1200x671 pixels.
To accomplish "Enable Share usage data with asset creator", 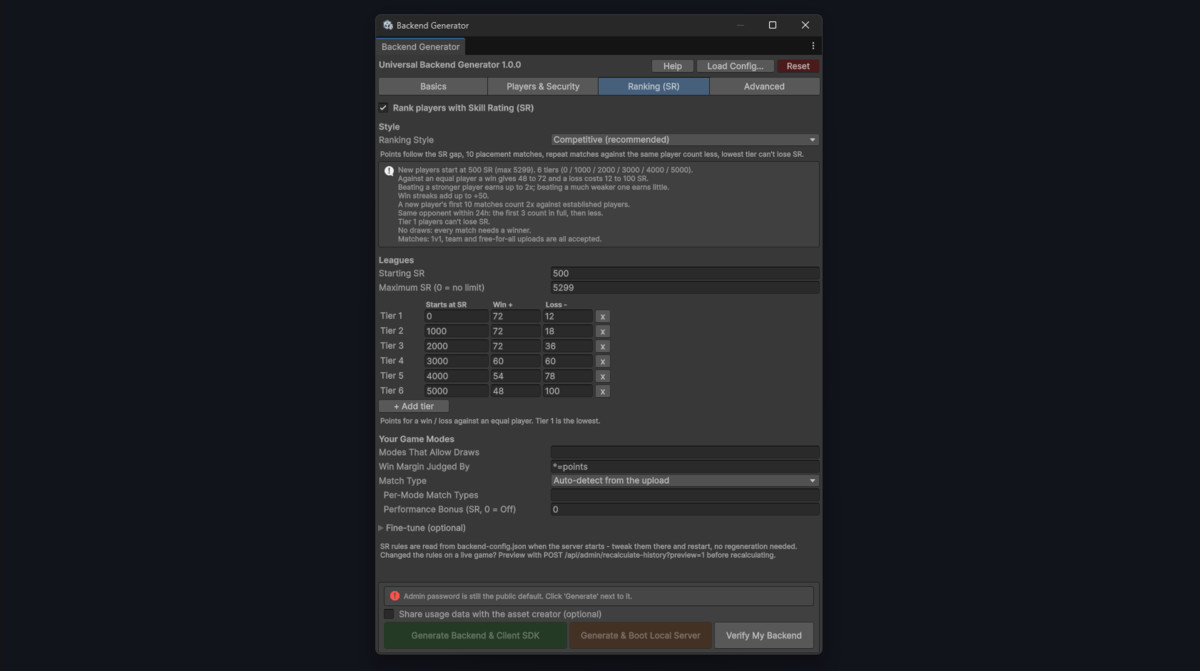I will [x=389, y=614].
